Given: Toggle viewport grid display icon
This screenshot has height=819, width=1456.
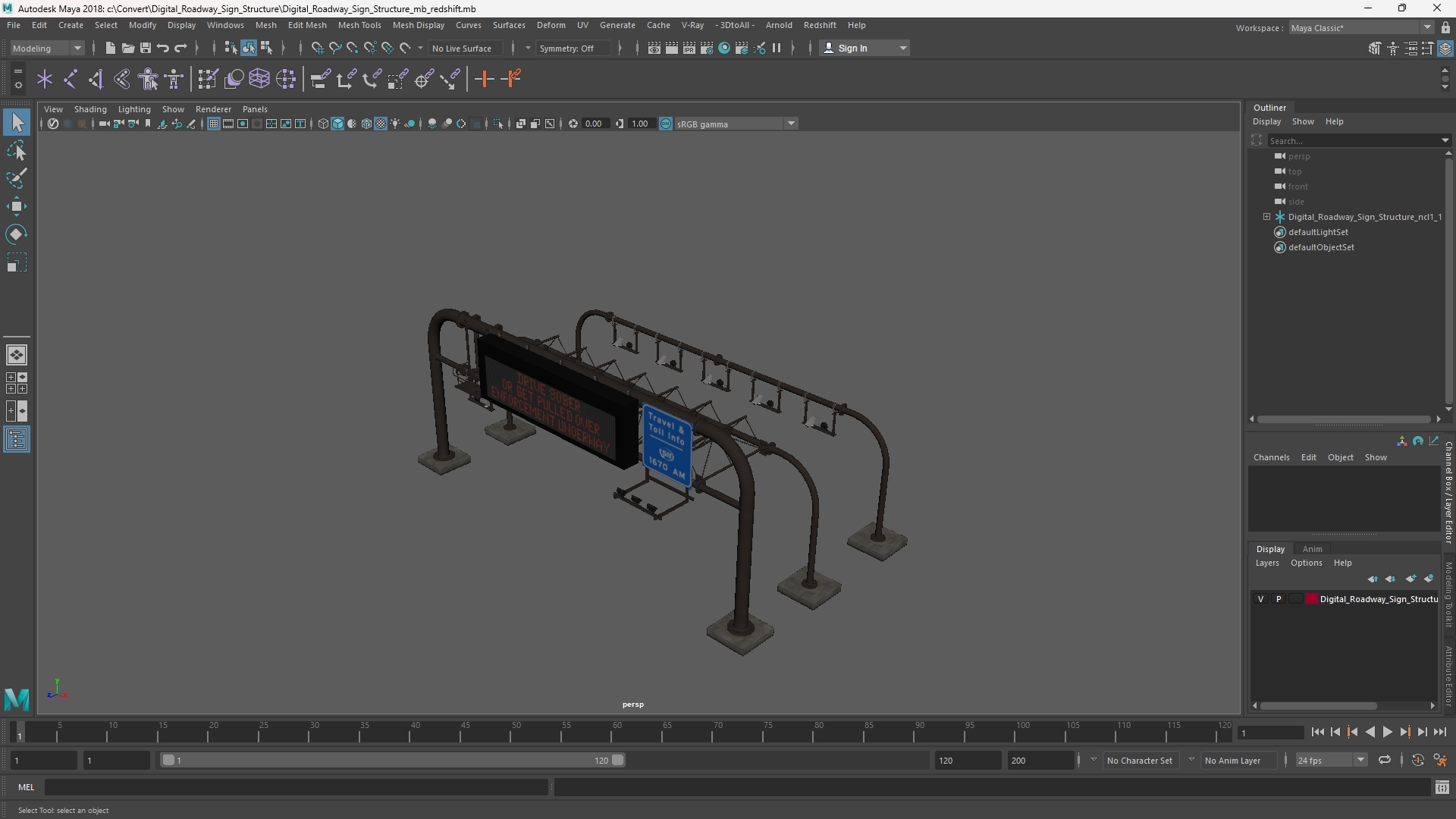Looking at the screenshot, I should tap(214, 124).
